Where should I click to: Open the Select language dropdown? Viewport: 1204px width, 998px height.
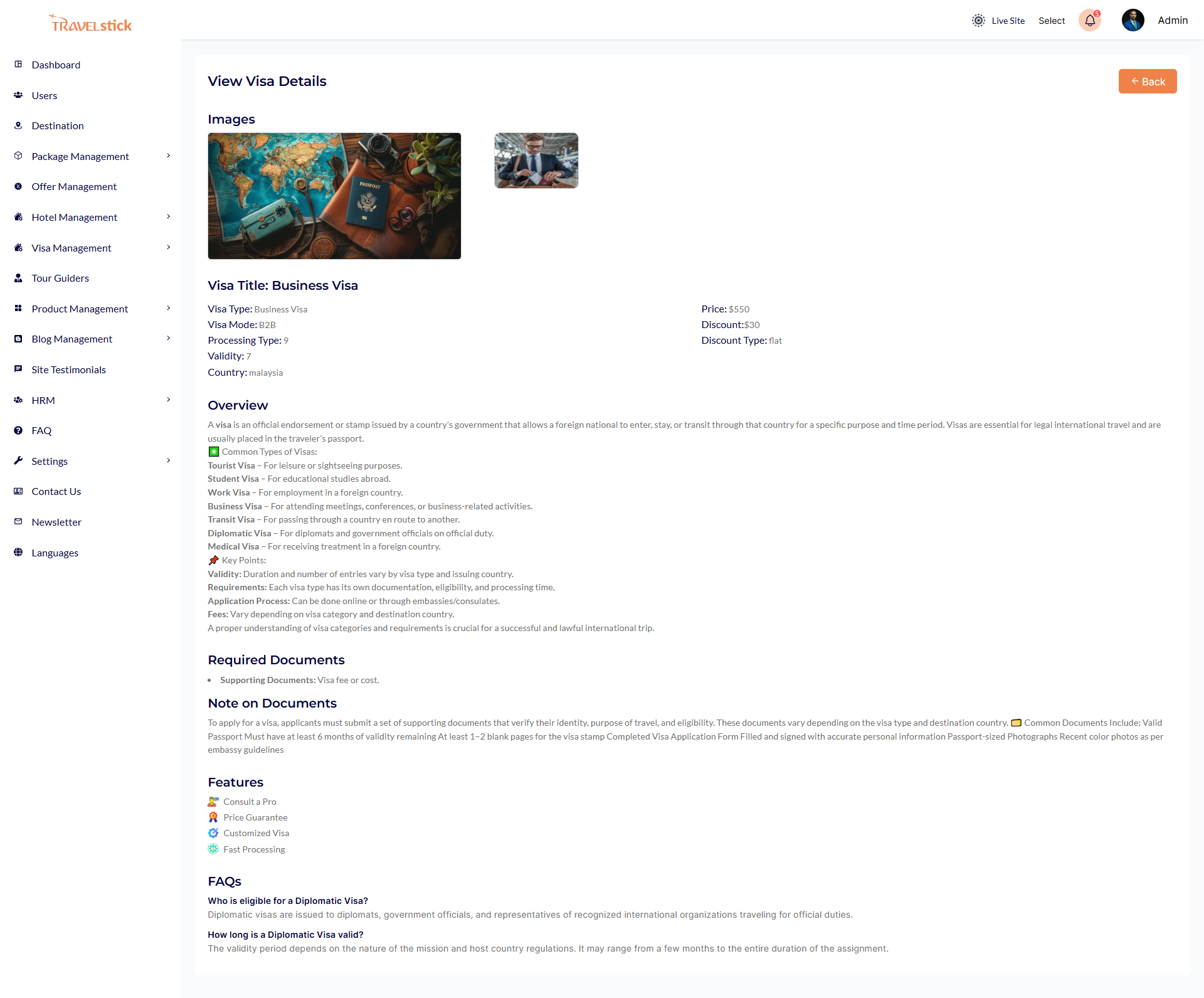[1052, 21]
